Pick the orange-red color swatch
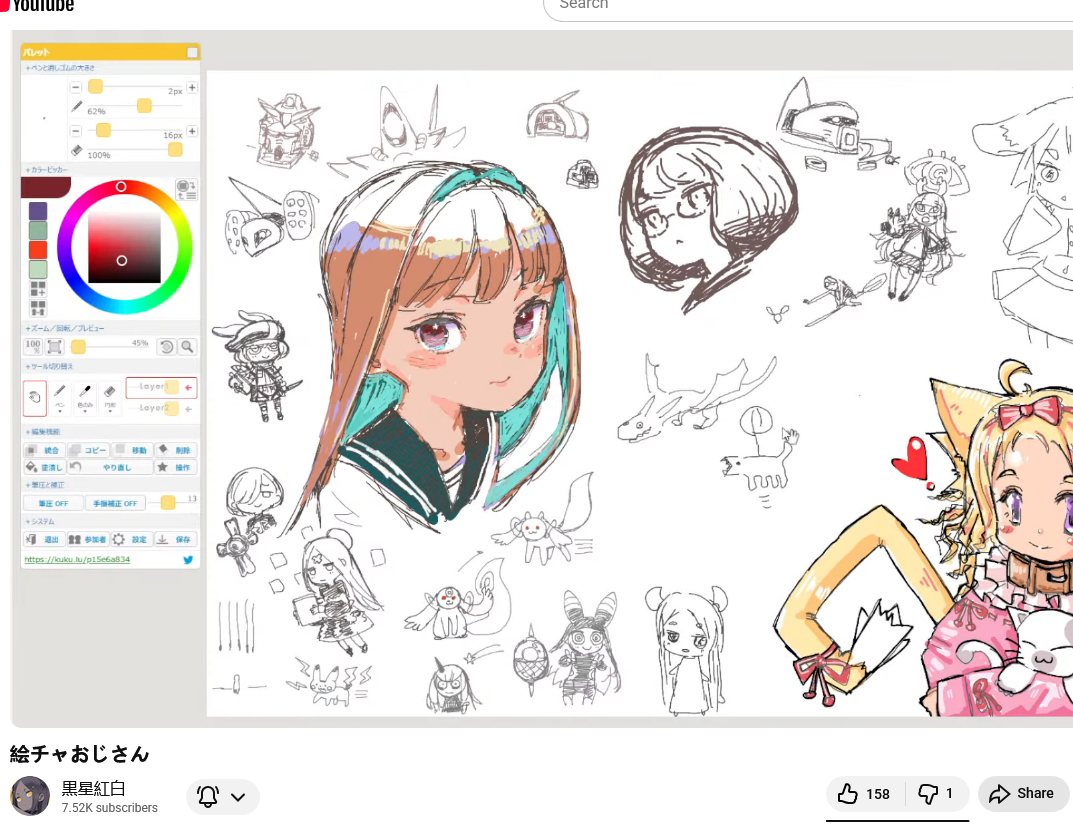The image size is (1073, 825). click(38, 250)
